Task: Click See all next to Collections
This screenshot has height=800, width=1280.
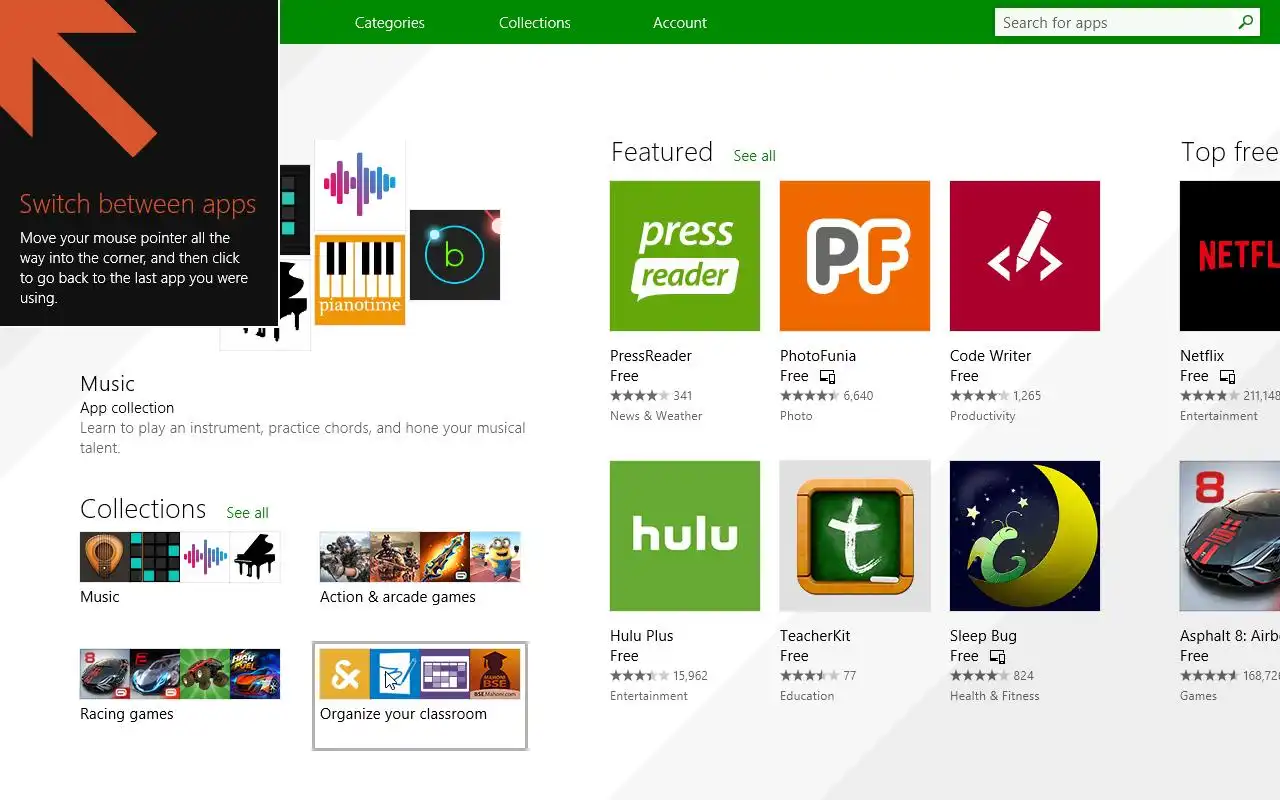Action: 247,513
